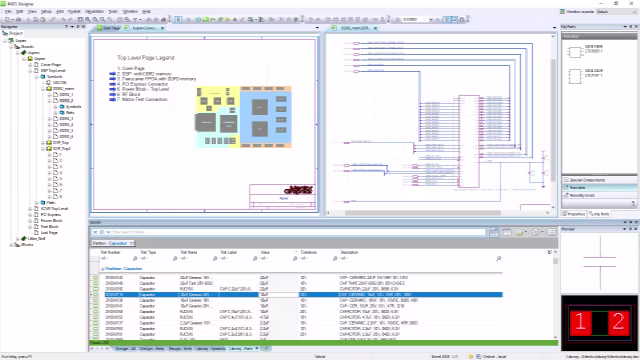
Task: Remove the Partition: Capacitor filter chip
Action: coord(131,243)
